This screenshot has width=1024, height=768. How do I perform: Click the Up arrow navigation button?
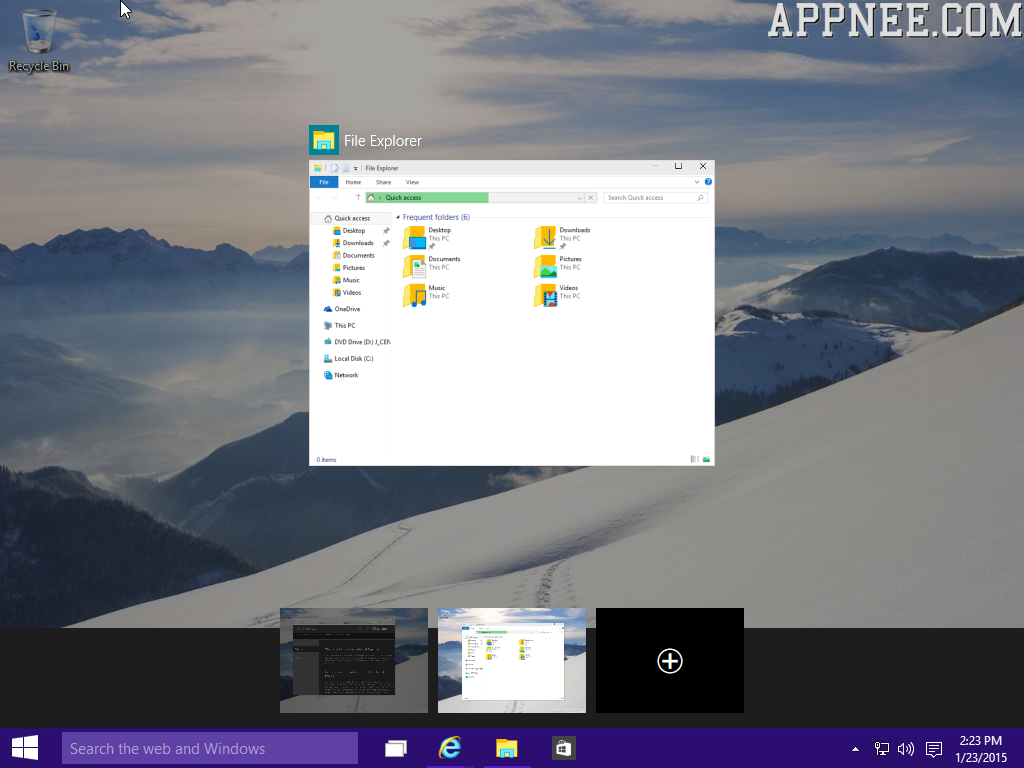[x=358, y=197]
